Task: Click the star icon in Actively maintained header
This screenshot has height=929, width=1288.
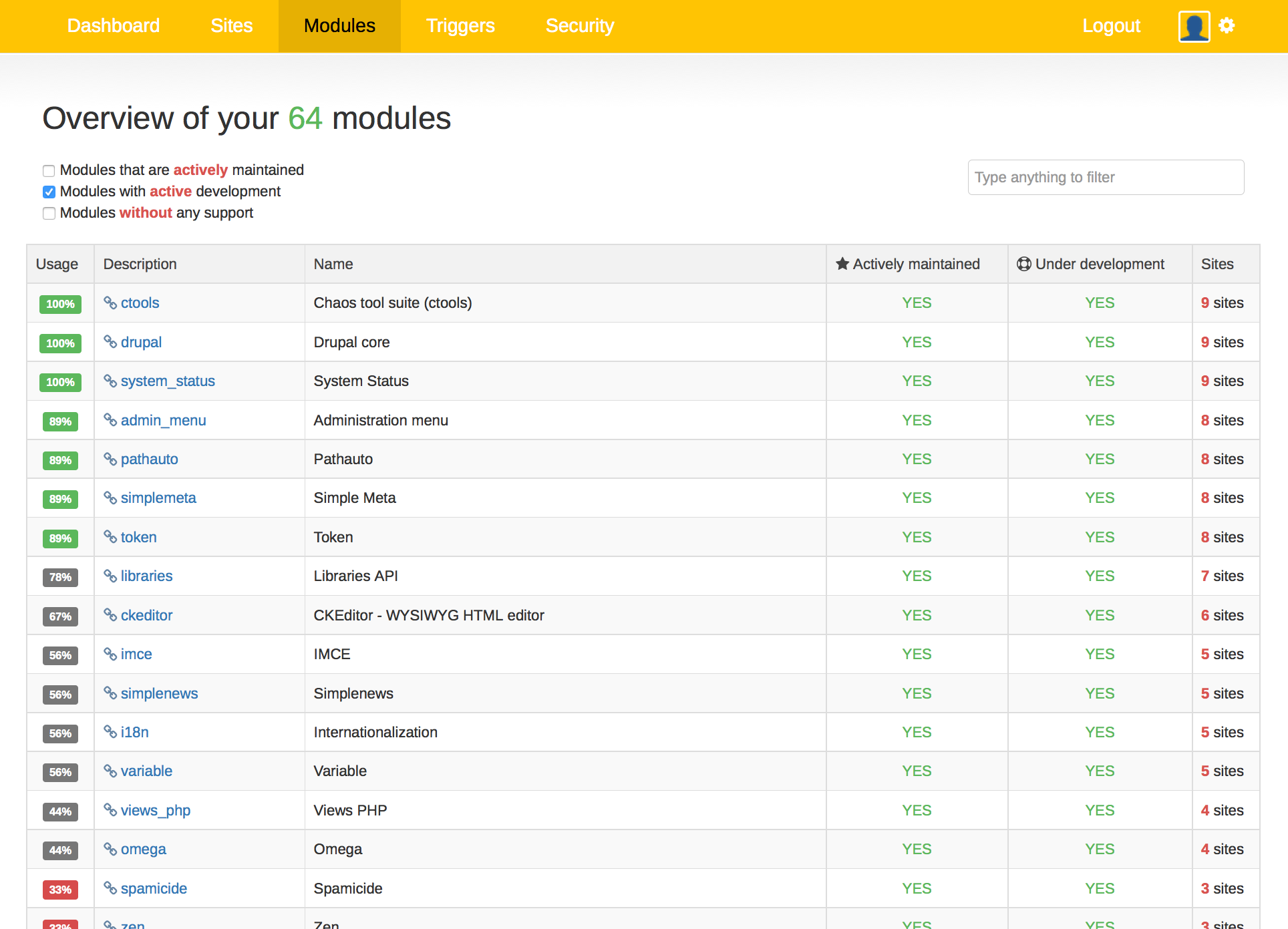Action: 842,264
